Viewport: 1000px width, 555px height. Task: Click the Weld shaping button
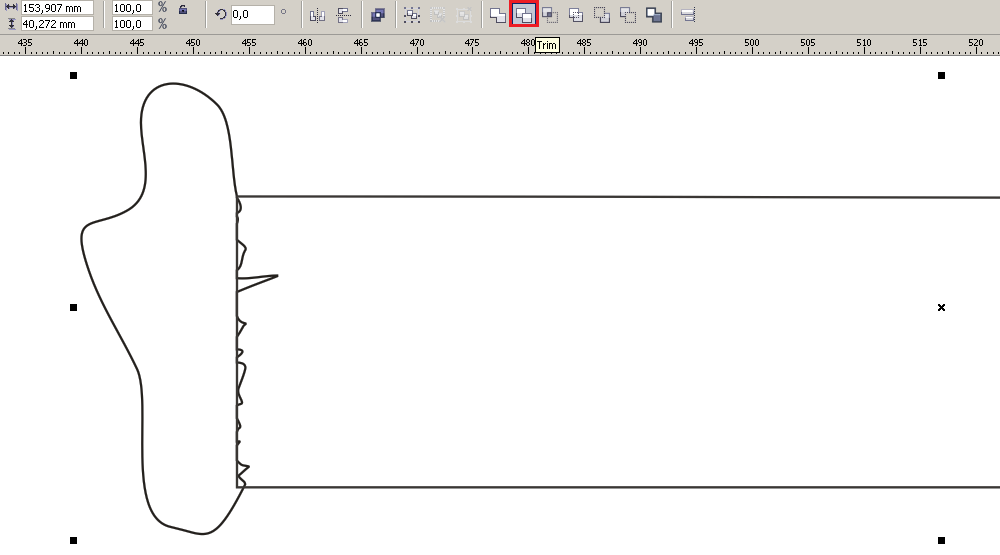[x=497, y=15]
